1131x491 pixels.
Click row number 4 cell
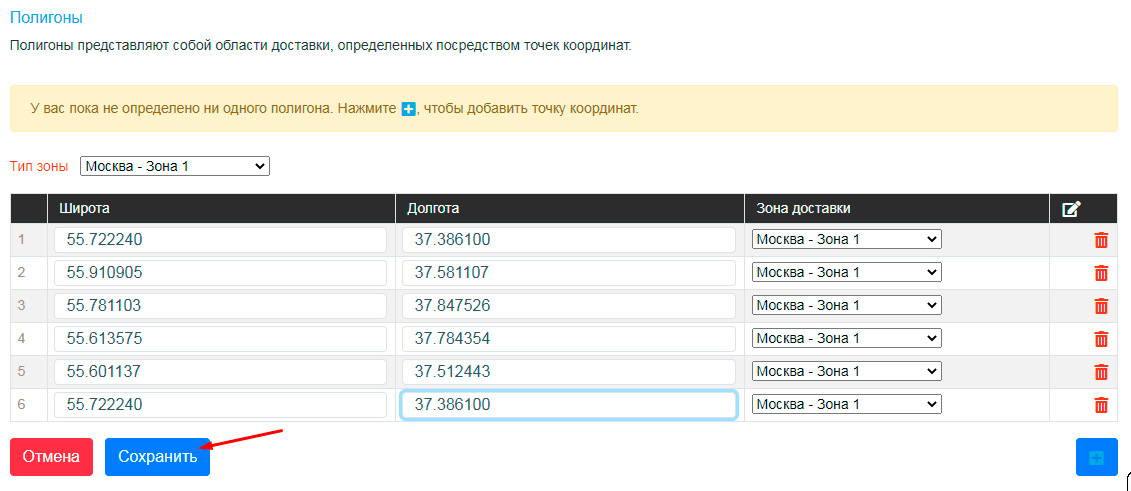coord(29,339)
